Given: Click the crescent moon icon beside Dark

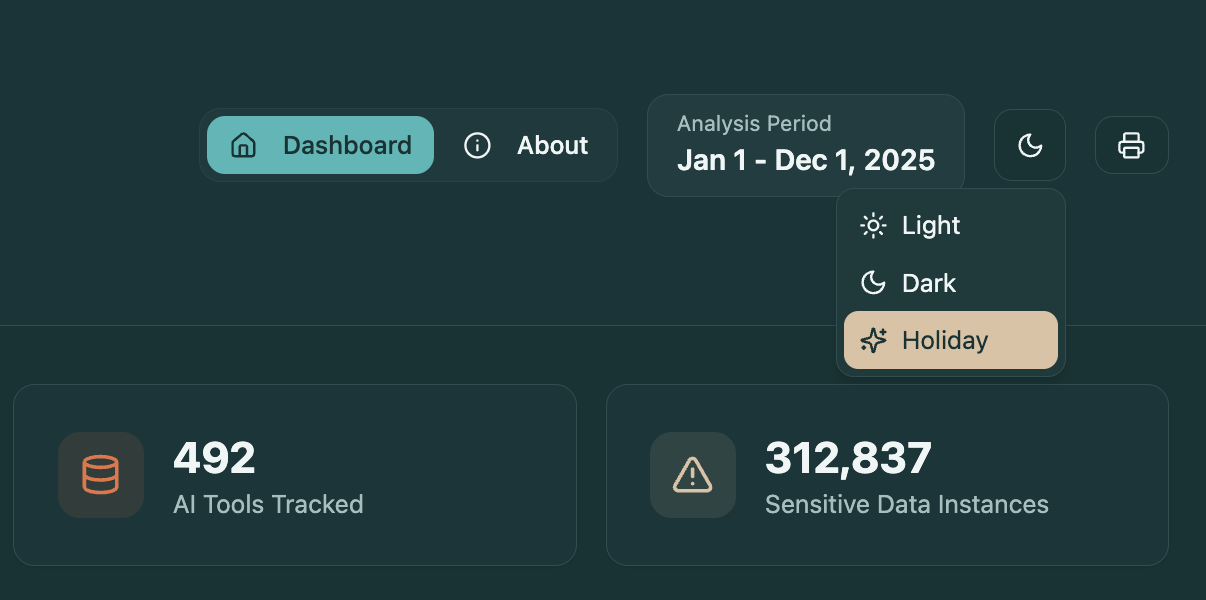Looking at the screenshot, I should click(873, 283).
